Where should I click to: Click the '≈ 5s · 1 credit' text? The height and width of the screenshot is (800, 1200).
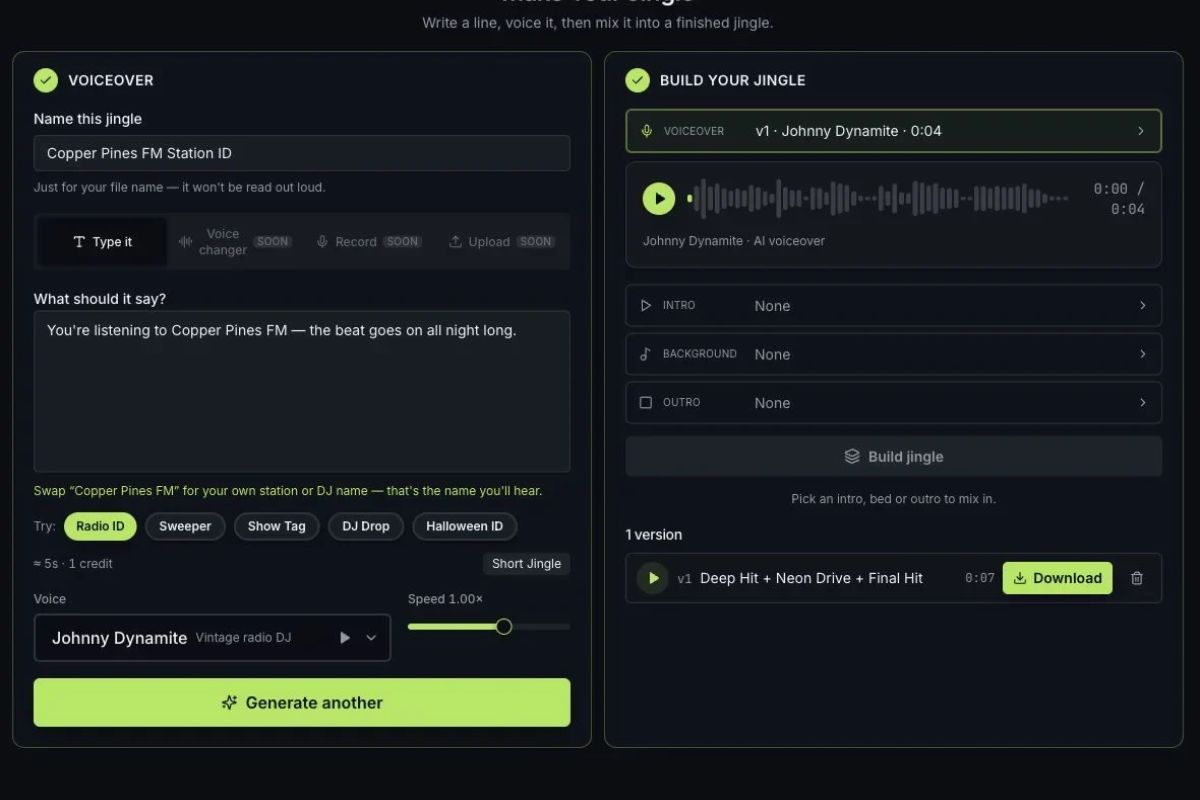point(73,564)
